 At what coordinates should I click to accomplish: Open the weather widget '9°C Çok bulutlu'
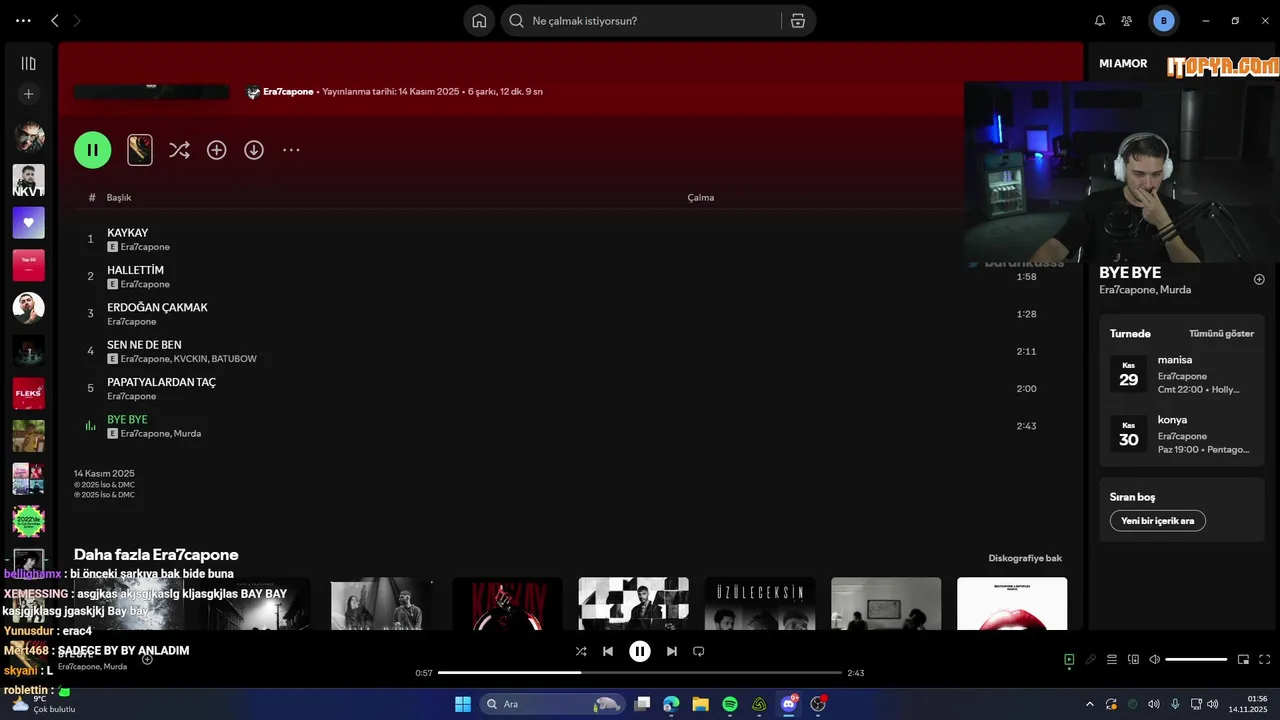(42, 704)
